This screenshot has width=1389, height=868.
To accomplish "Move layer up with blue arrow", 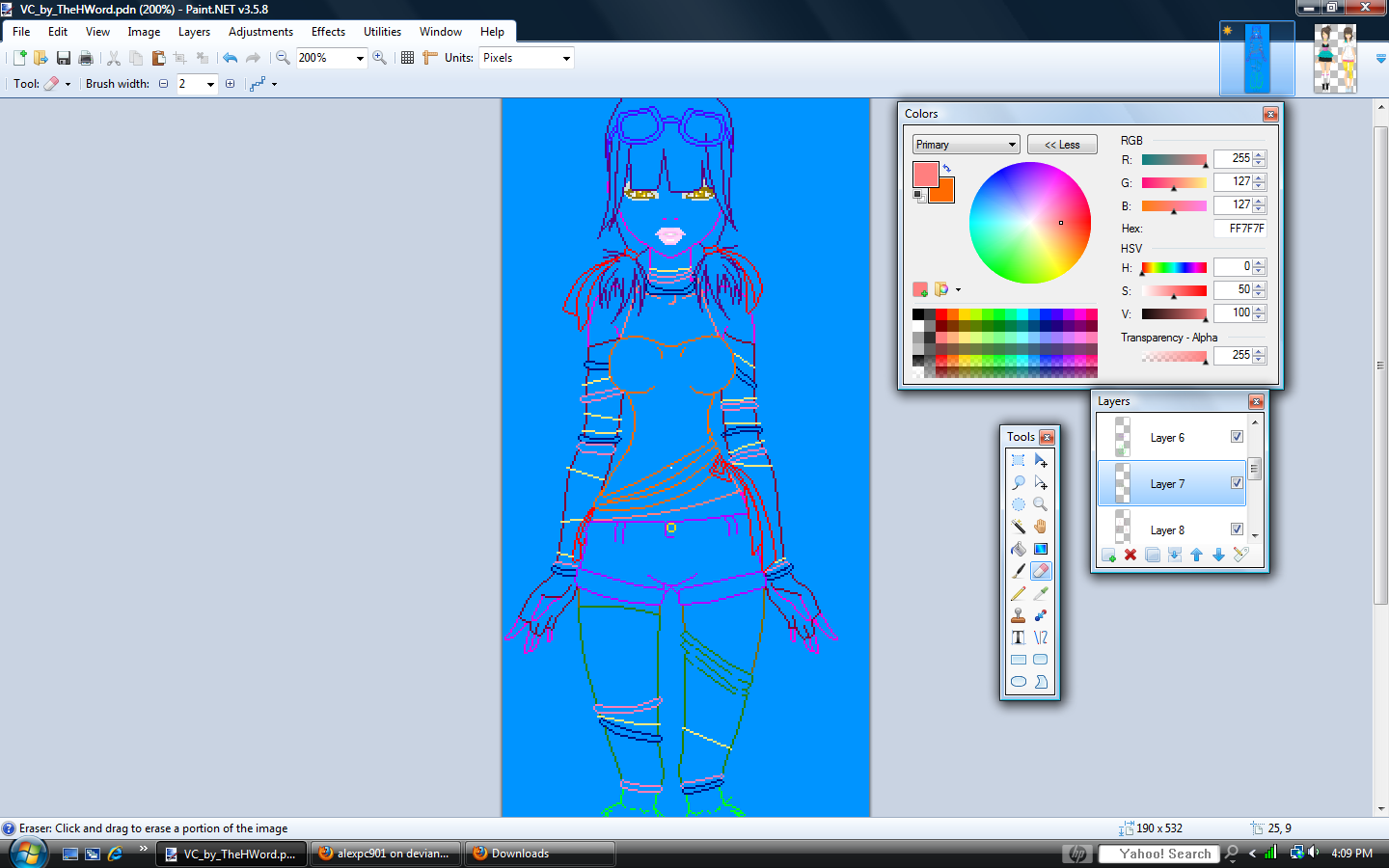I will [1197, 555].
